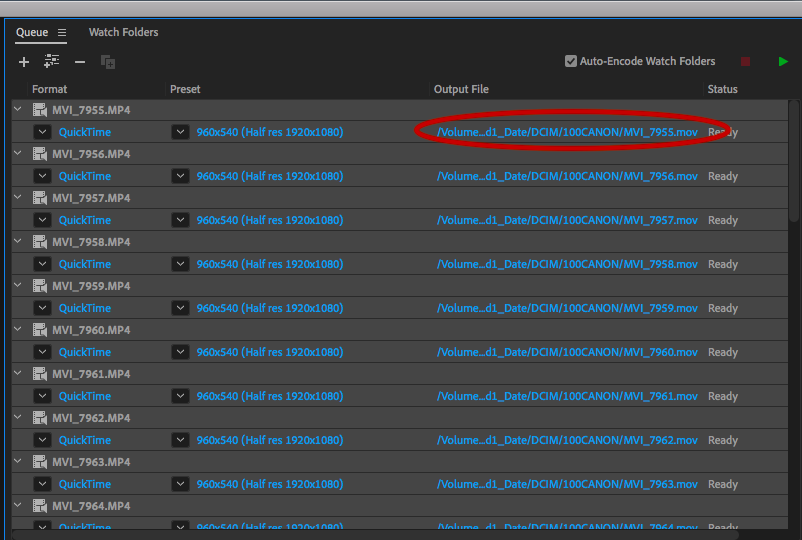Open preset dropdown for MVI_7957 output

(x=180, y=220)
